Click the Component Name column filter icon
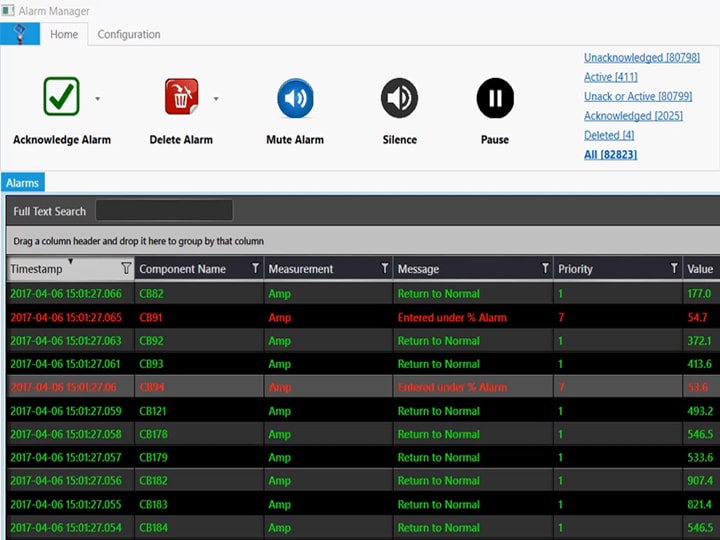The image size is (720, 540). (255, 268)
